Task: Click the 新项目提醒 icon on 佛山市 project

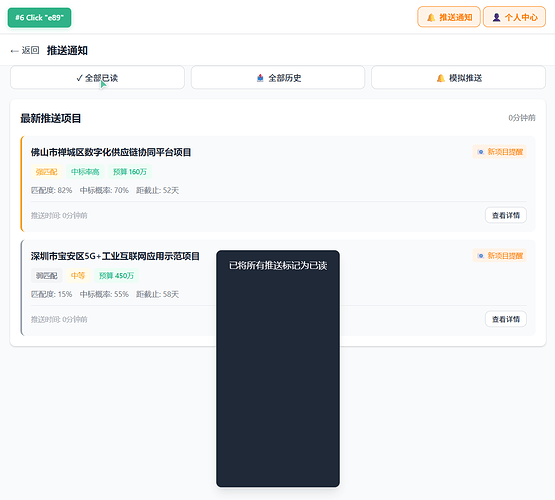Action: coord(480,152)
